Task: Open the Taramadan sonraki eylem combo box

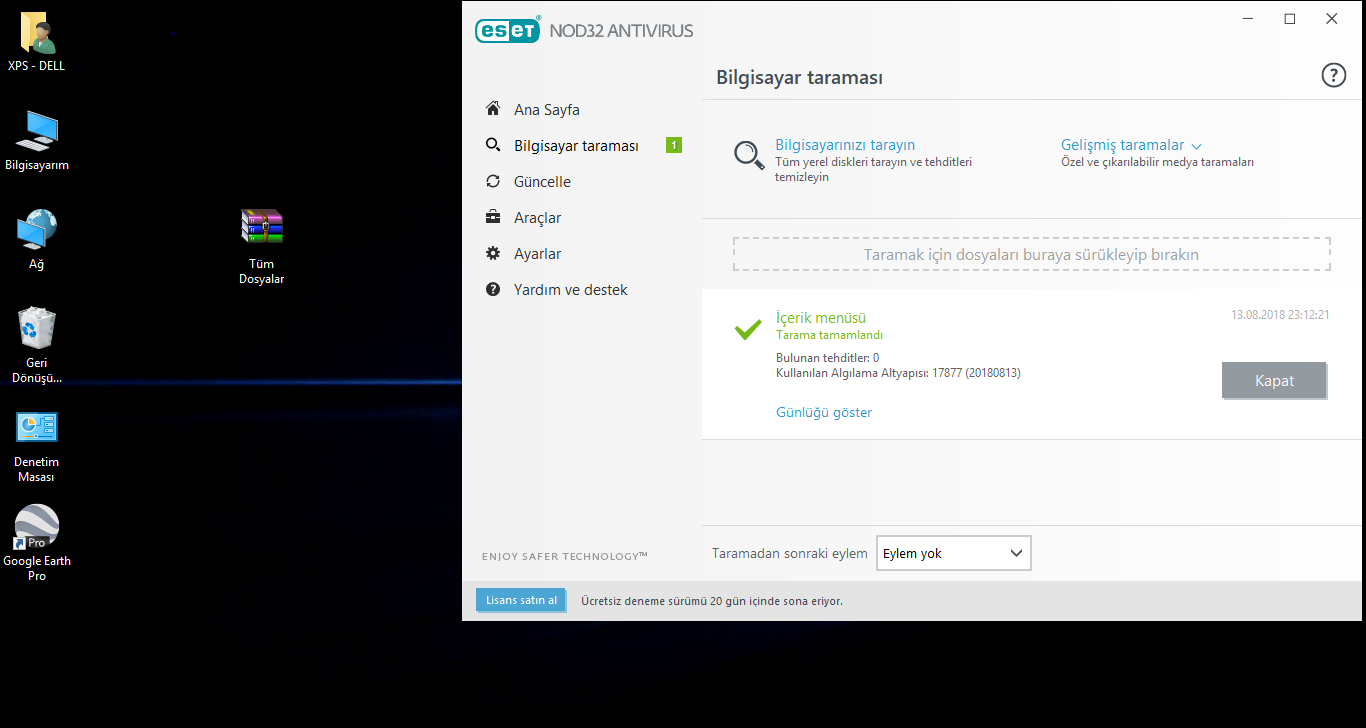Action: pyautogui.click(x=953, y=553)
